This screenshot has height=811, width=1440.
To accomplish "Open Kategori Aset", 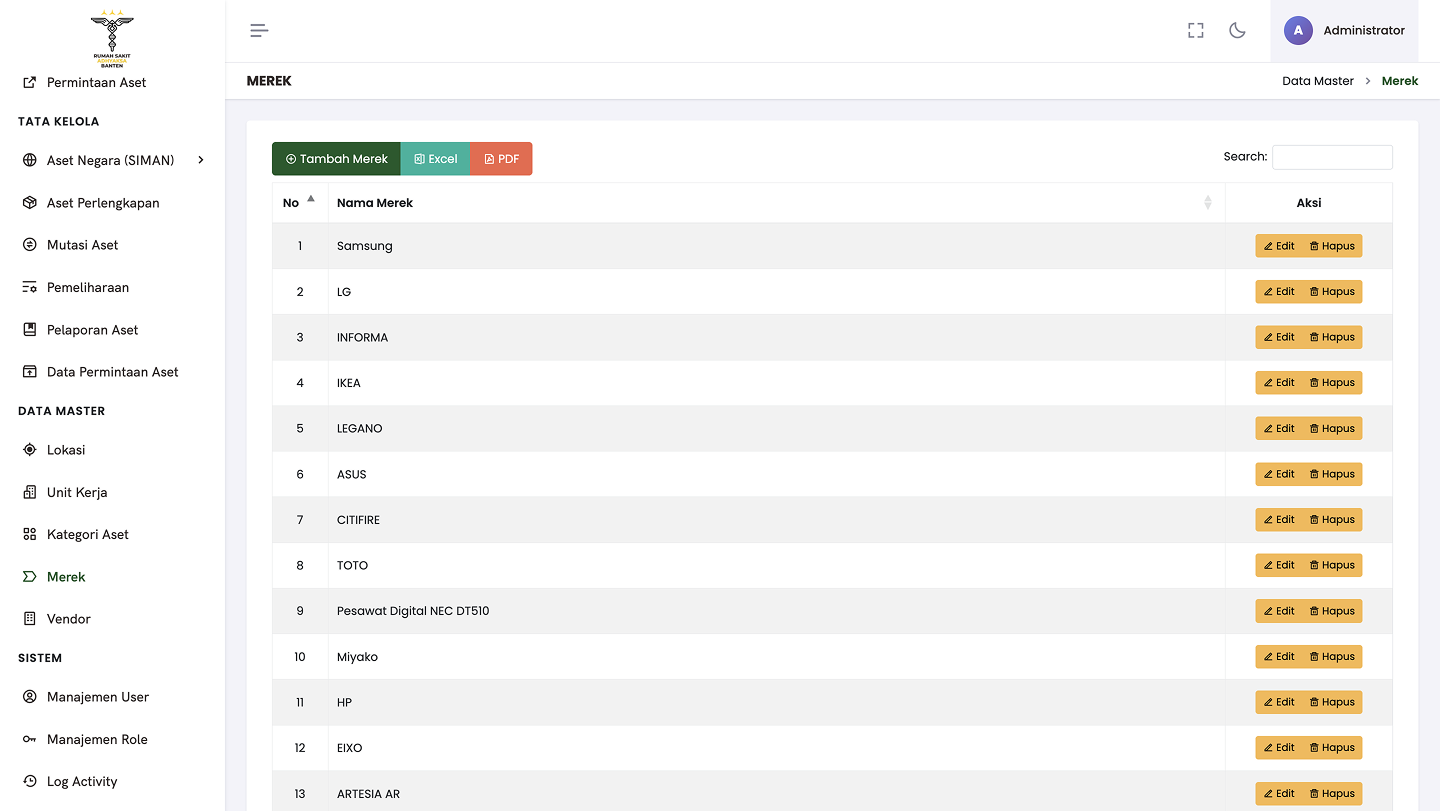I will pos(88,535).
